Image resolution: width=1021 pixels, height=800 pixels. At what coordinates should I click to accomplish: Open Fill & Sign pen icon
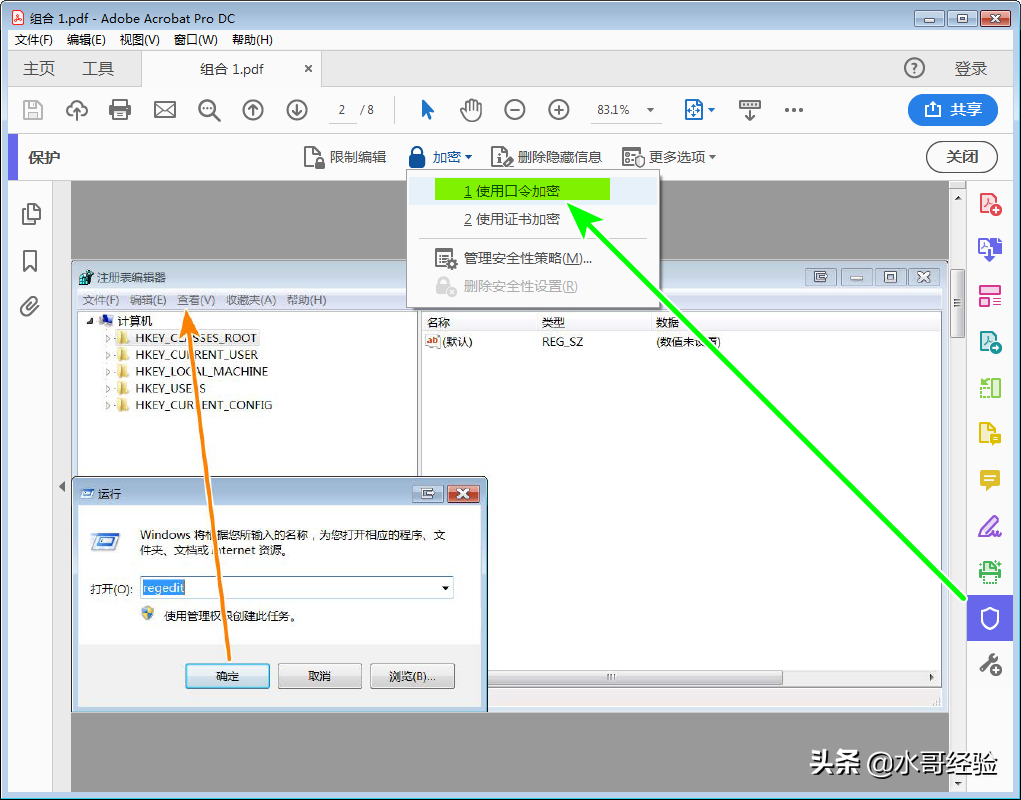[x=990, y=526]
